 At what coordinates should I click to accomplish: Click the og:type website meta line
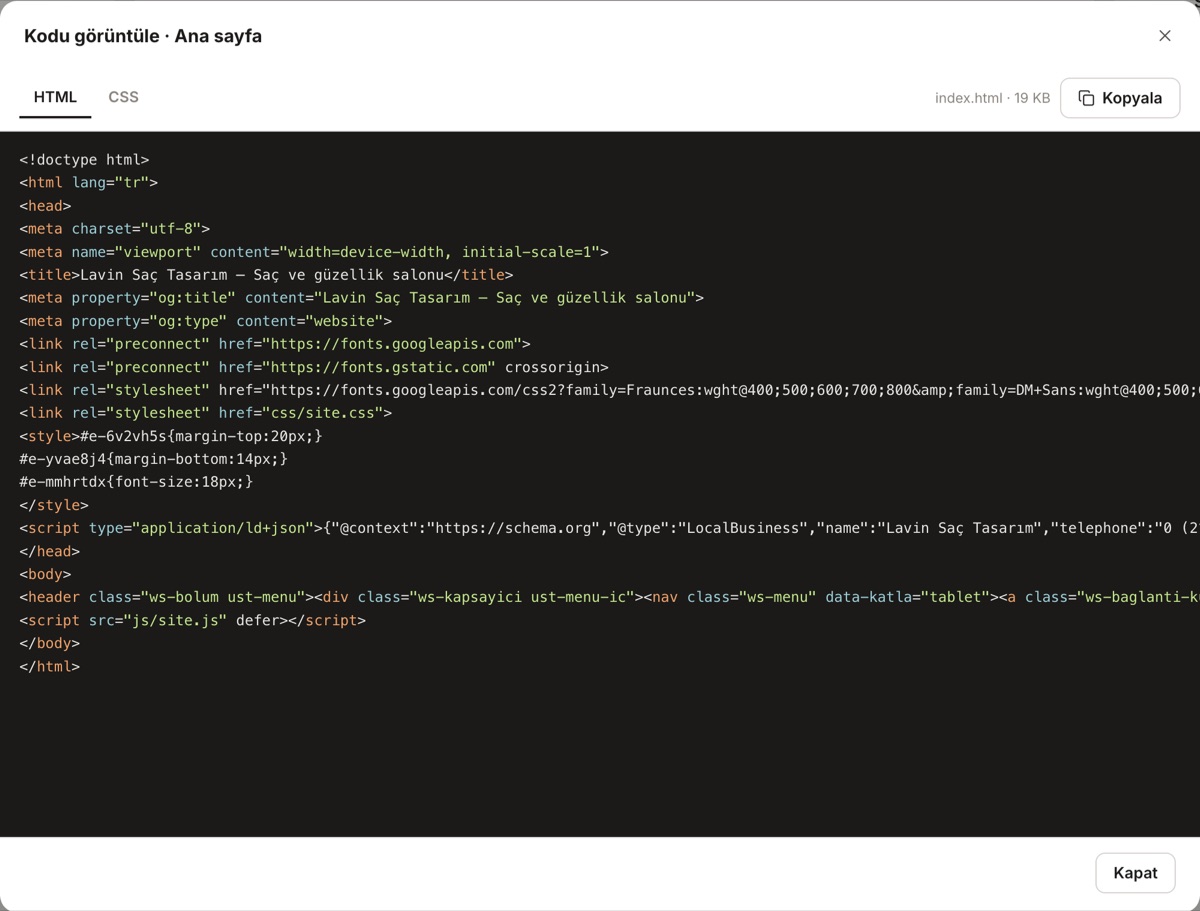205,321
